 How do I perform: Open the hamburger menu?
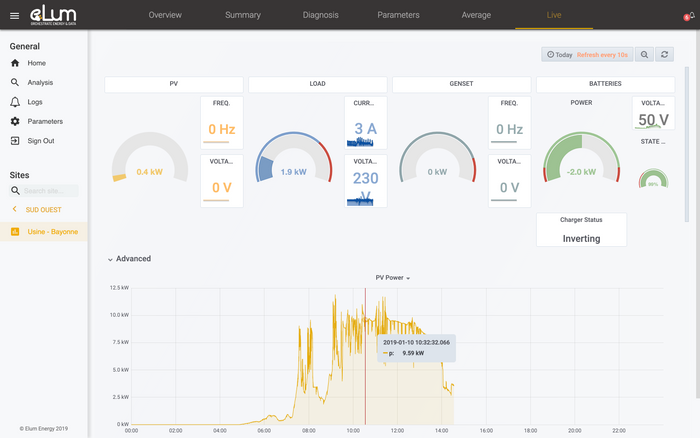click(14, 15)
